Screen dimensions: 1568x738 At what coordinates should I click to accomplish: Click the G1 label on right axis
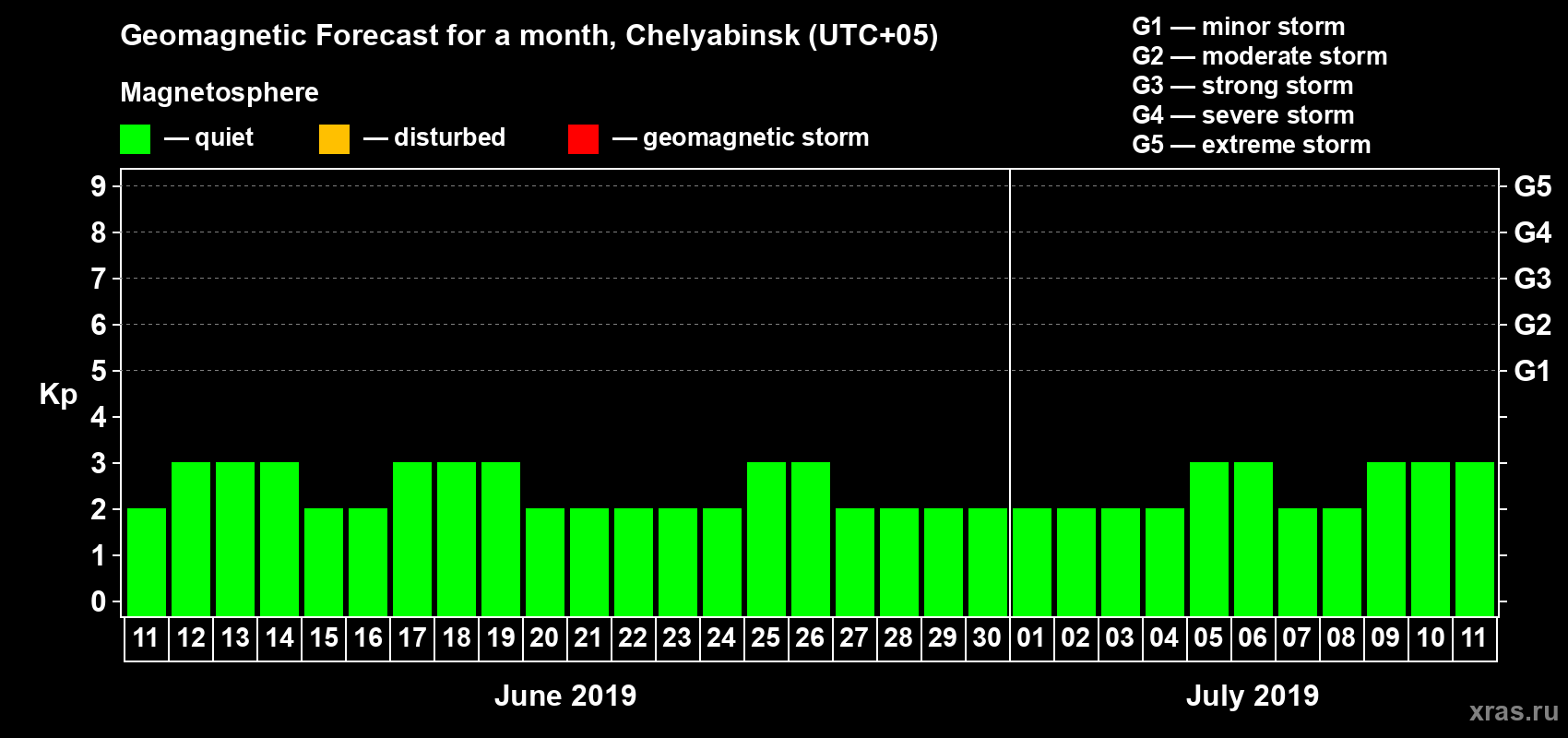click(1533, 371)
